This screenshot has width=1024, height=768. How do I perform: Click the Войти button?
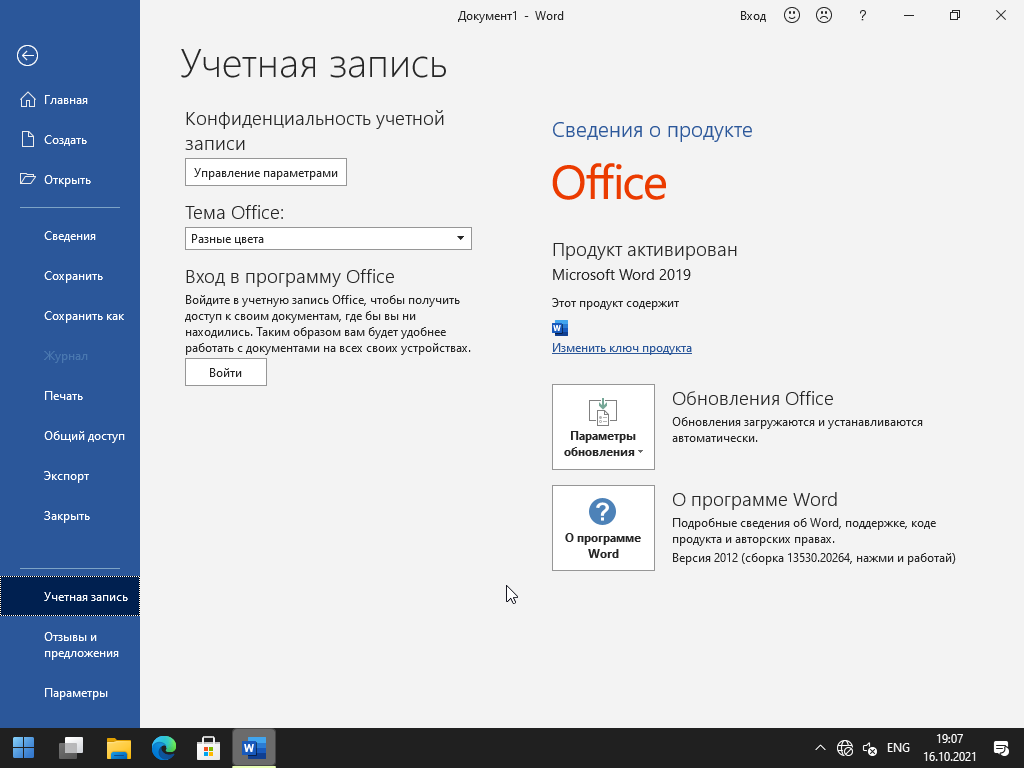click(x=226, y=372)
